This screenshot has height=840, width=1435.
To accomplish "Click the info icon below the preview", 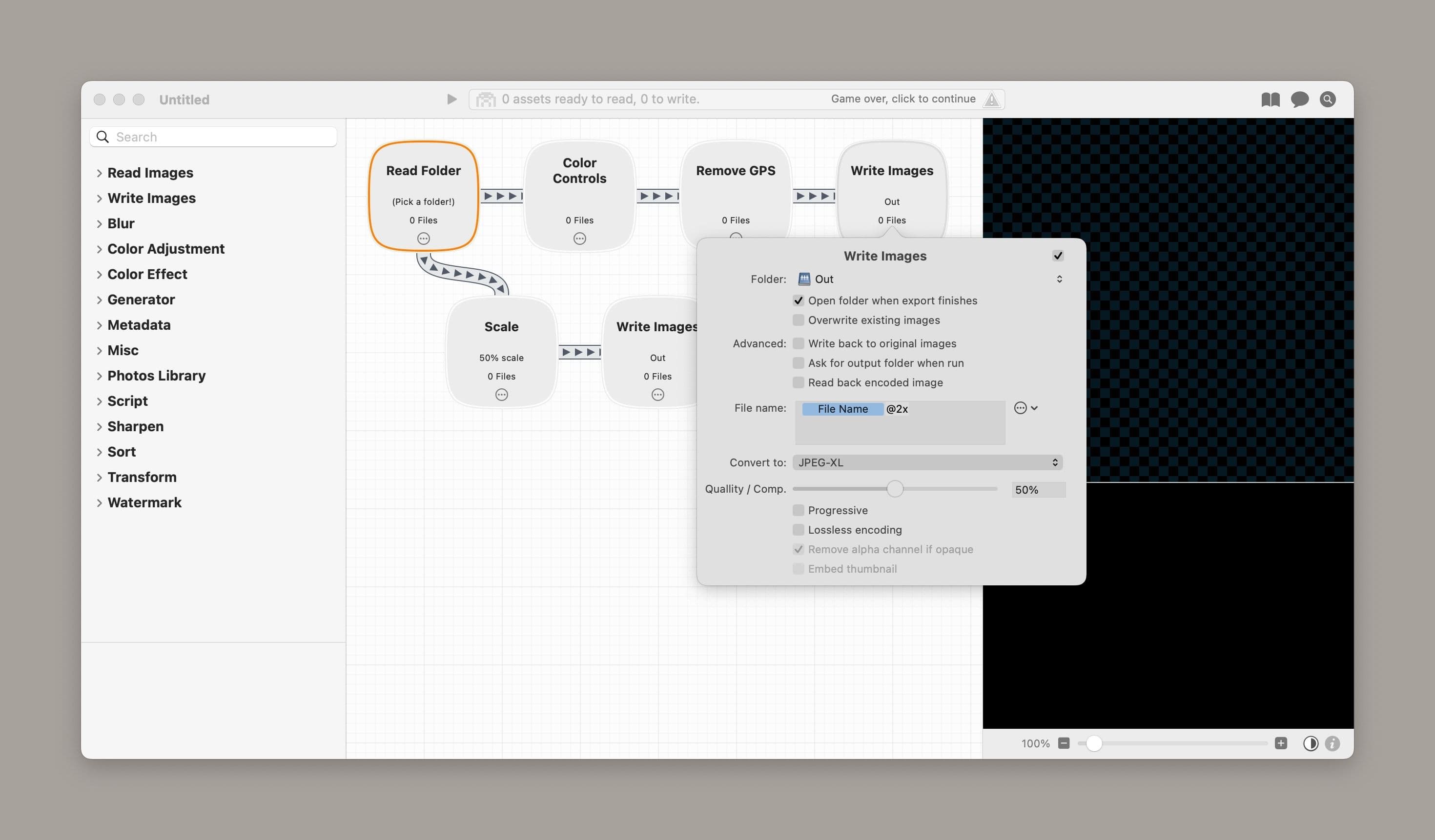I will pos(1332,743).
